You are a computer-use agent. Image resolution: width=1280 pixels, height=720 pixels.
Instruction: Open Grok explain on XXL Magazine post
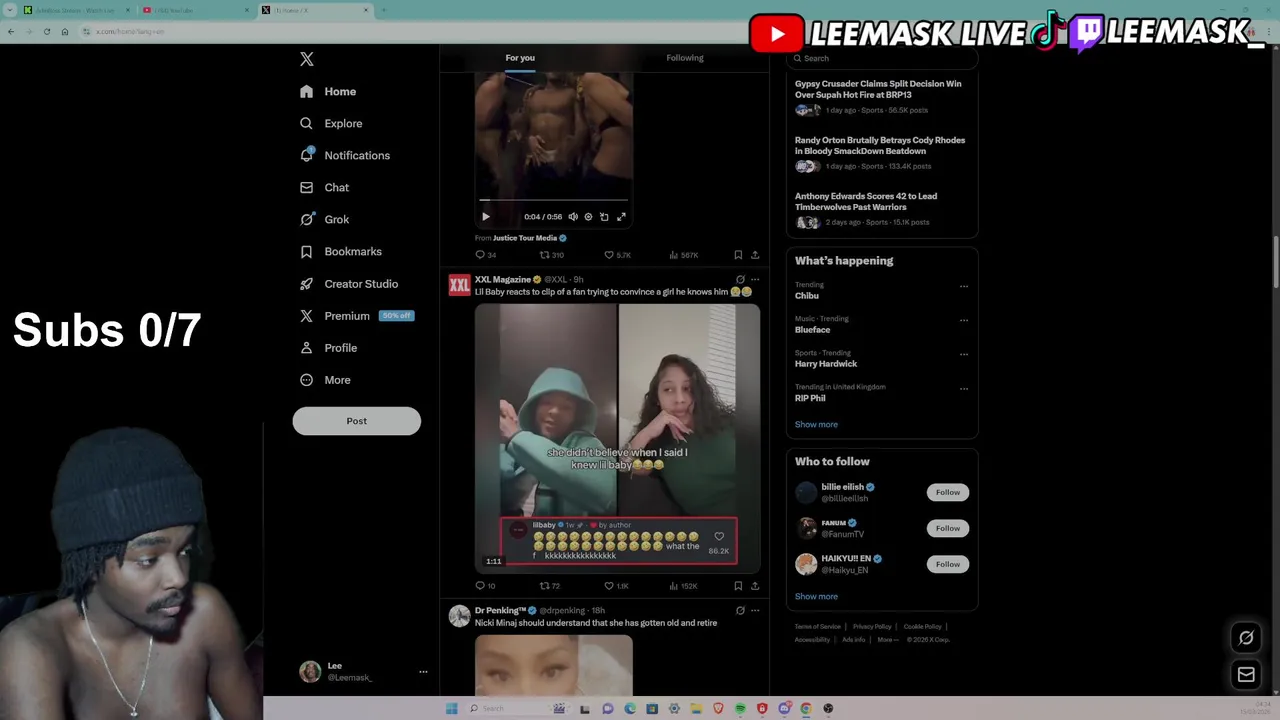[740, 280]
